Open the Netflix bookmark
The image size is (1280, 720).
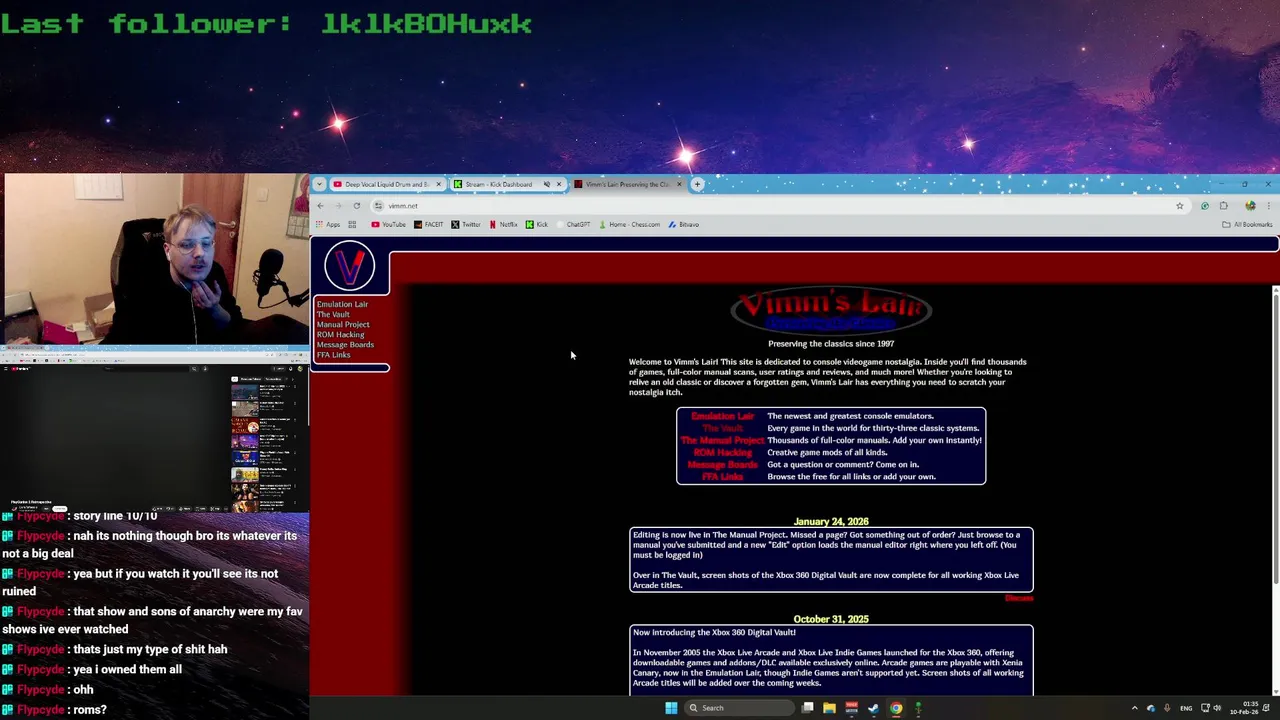click(503, 225)
